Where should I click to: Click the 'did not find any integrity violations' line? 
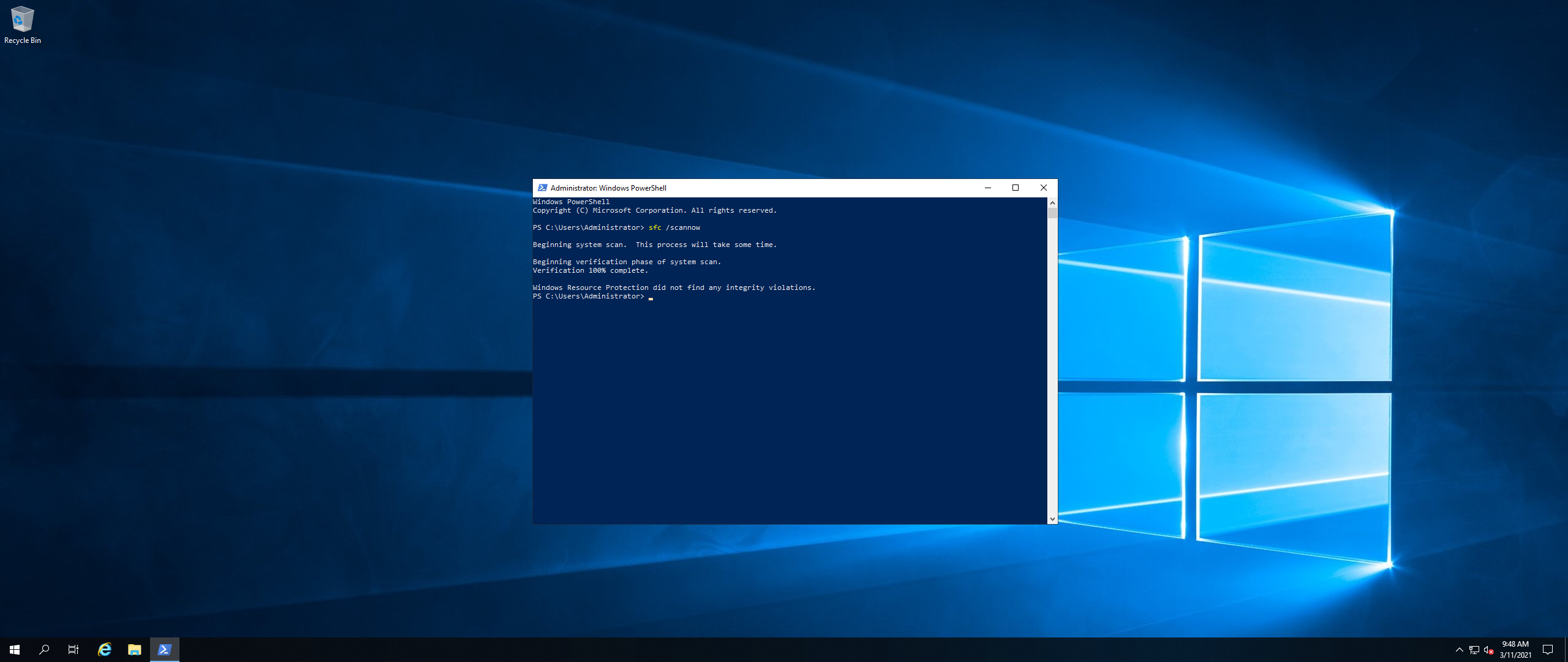674,287
